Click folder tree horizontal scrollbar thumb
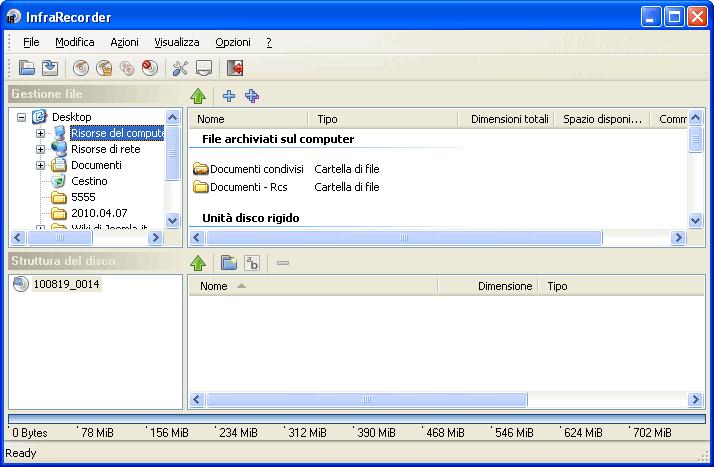 (x=60, y=238)
